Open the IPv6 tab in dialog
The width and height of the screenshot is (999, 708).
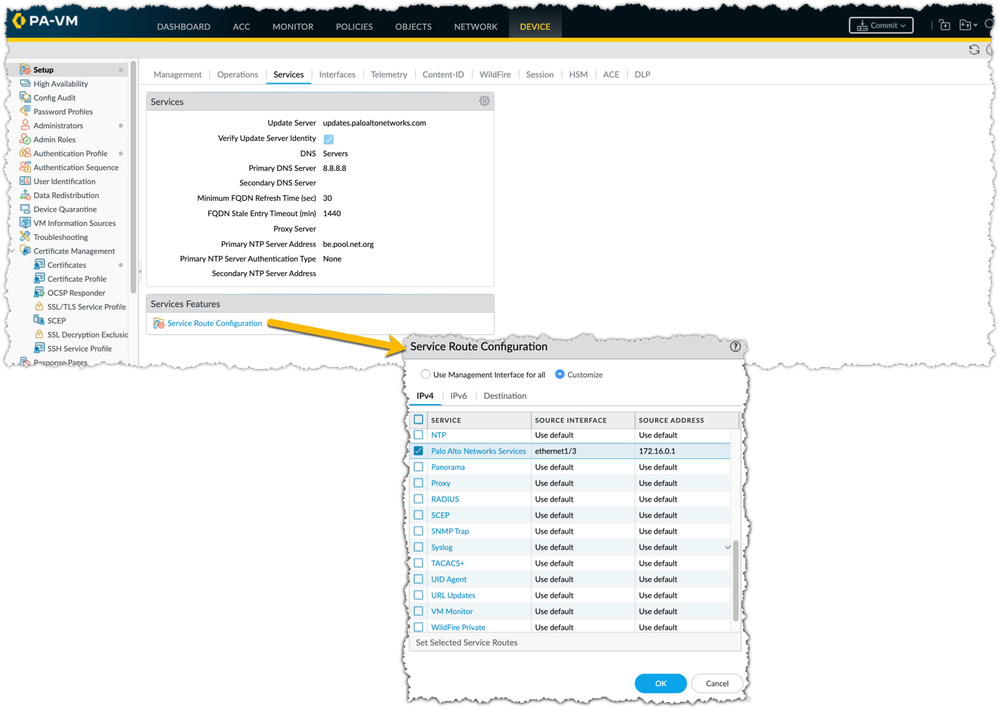[x=458, y=396]
